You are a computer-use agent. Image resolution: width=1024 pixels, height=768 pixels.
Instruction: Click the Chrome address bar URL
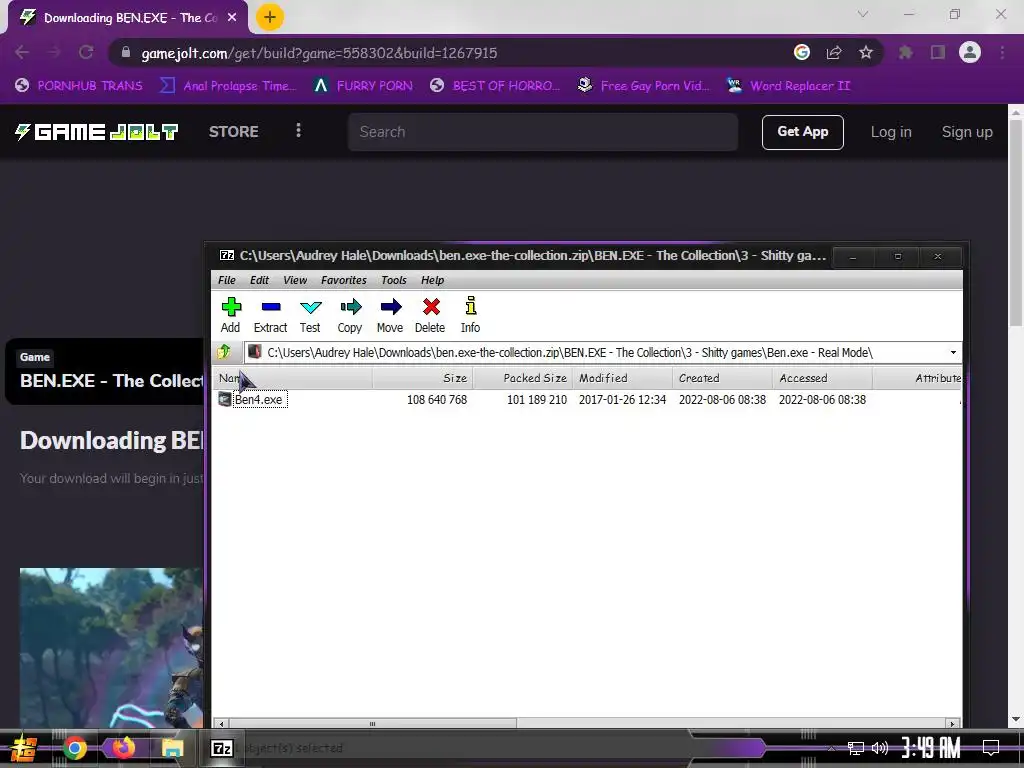[319, 53]
